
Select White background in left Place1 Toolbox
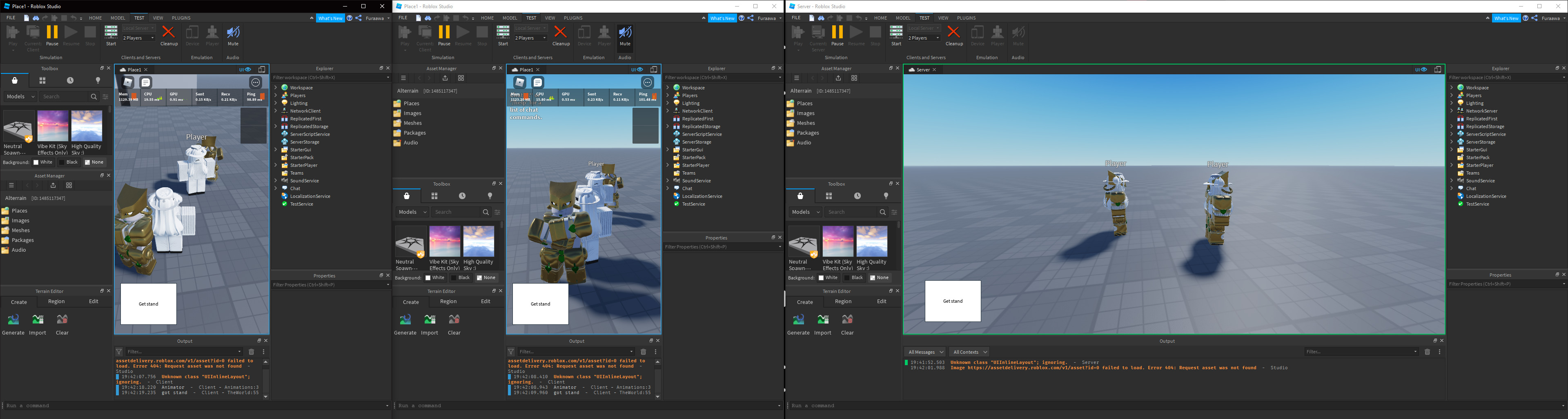pyautogui.click(x=42, y=162)
